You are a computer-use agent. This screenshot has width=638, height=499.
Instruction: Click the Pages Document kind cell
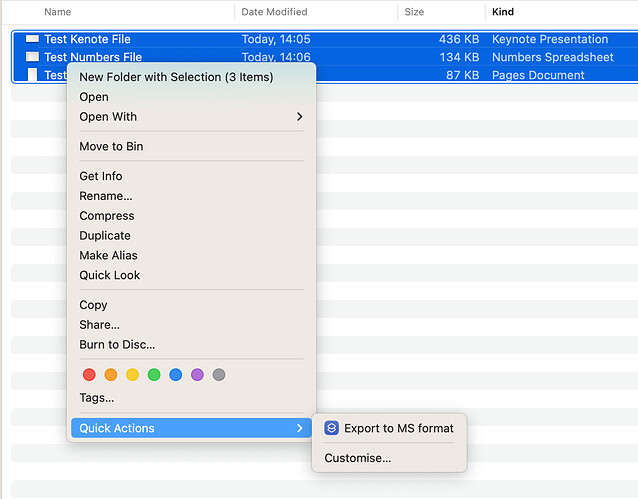(538, 75)
